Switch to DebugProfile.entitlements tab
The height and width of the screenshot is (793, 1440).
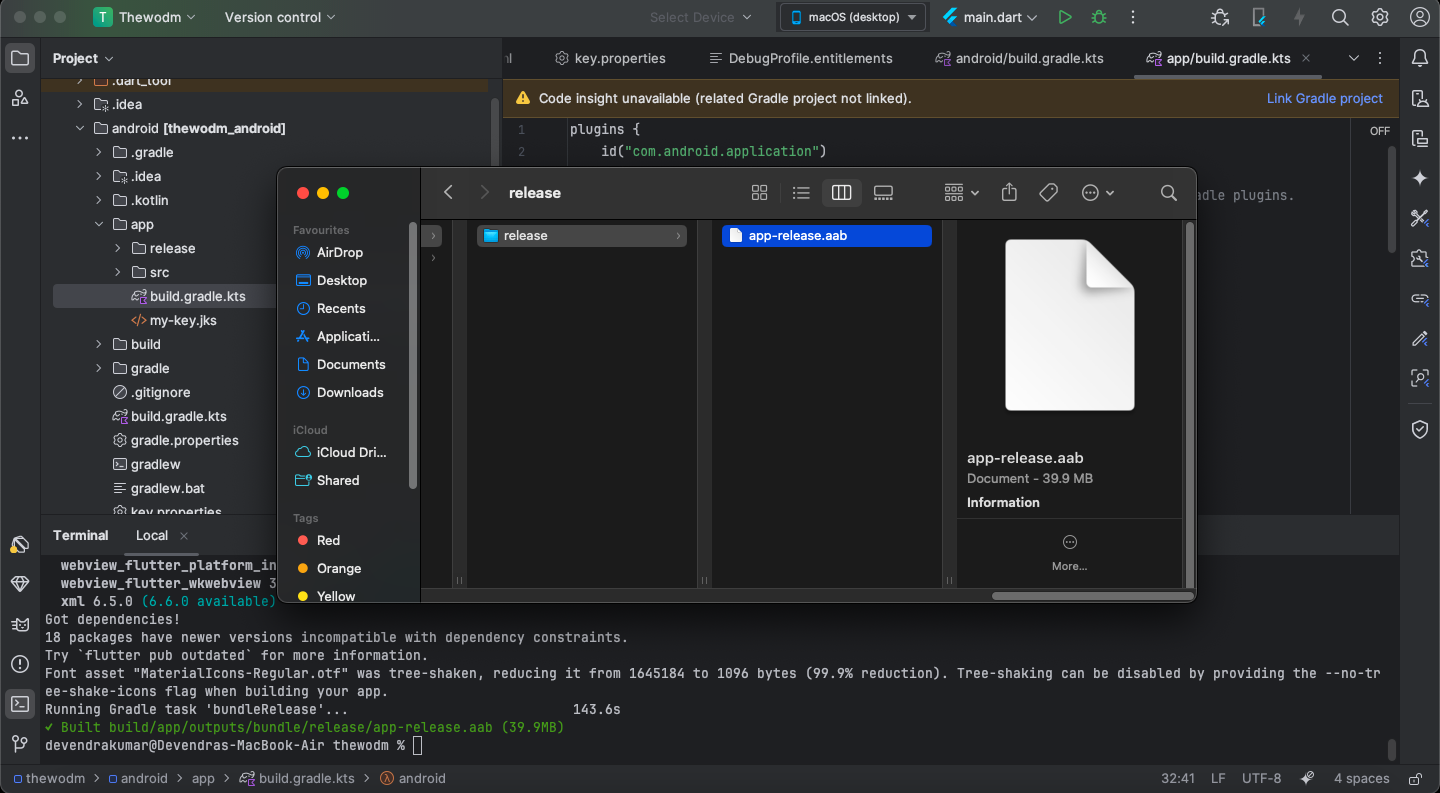tap(800, 58)
